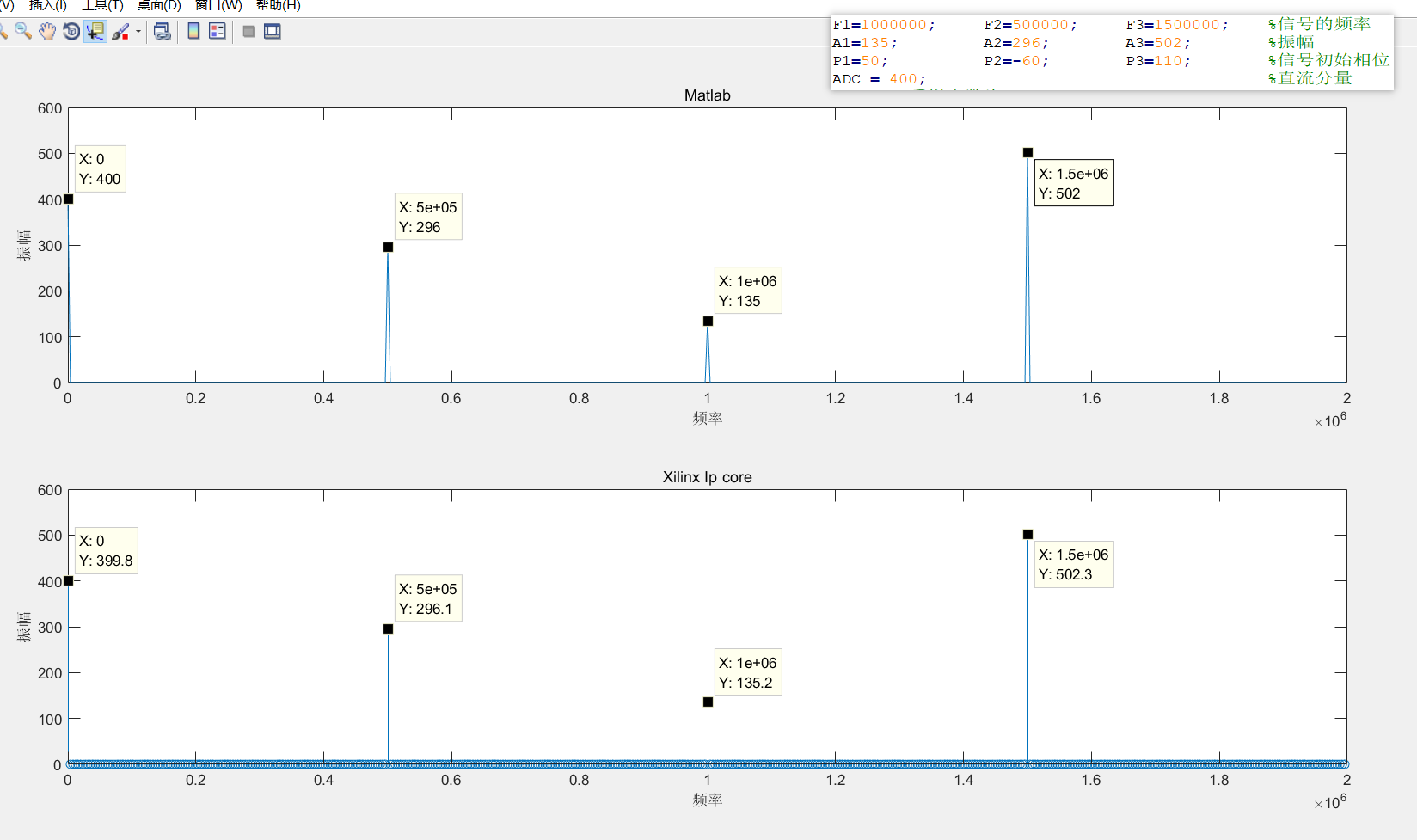This screenshot has height=840, width=1417.
Task: Open the Brush color dropdown arrow
Action: [138, 31]
